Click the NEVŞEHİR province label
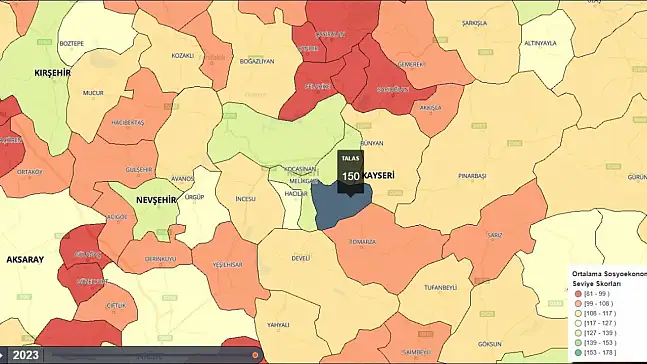 point(156,200)
